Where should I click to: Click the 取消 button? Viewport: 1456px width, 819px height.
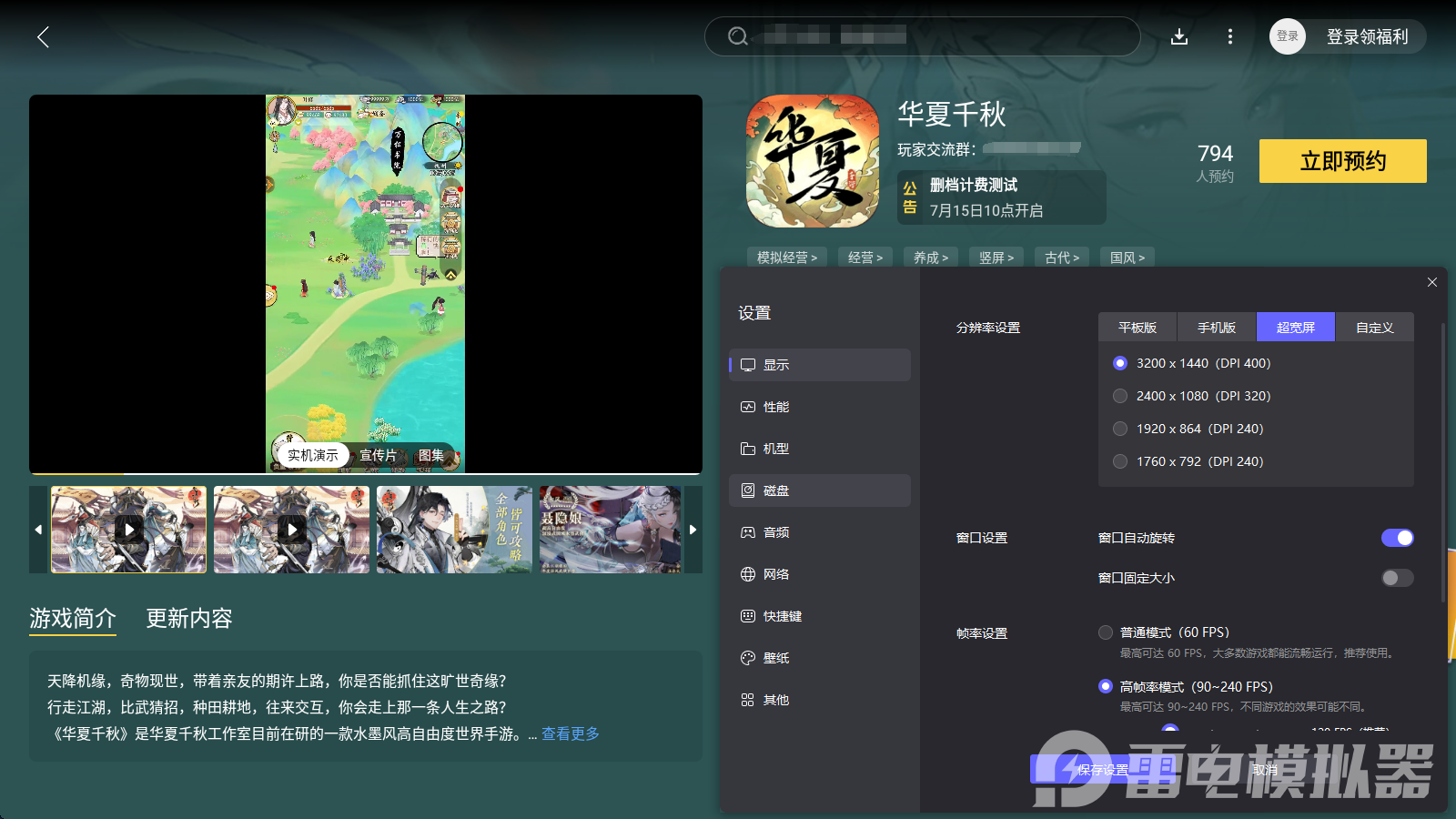coord(1265,770)
